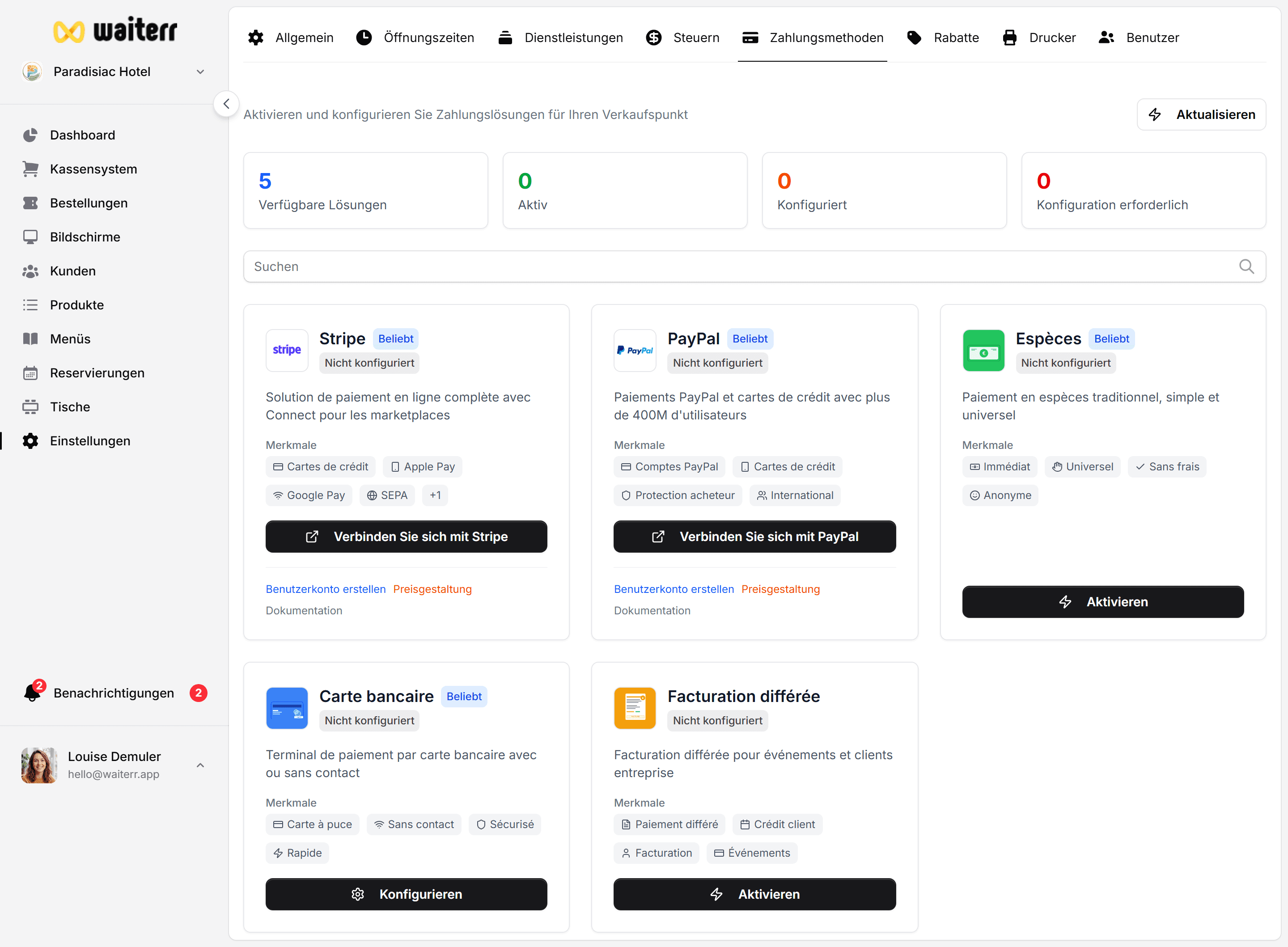Click the notification bell icon
The image size is (1288, 947).
pyautogui.click(x=33, y=693)
